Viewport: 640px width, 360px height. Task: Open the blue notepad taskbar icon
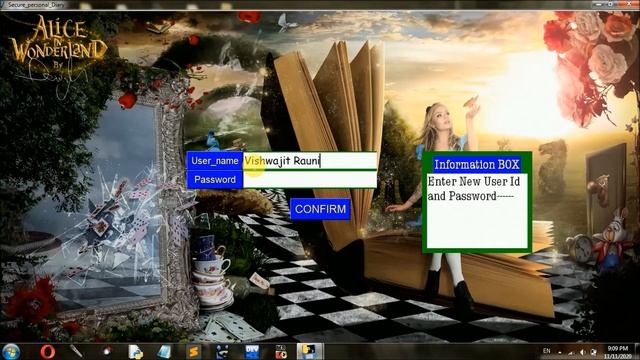point(164,351)
